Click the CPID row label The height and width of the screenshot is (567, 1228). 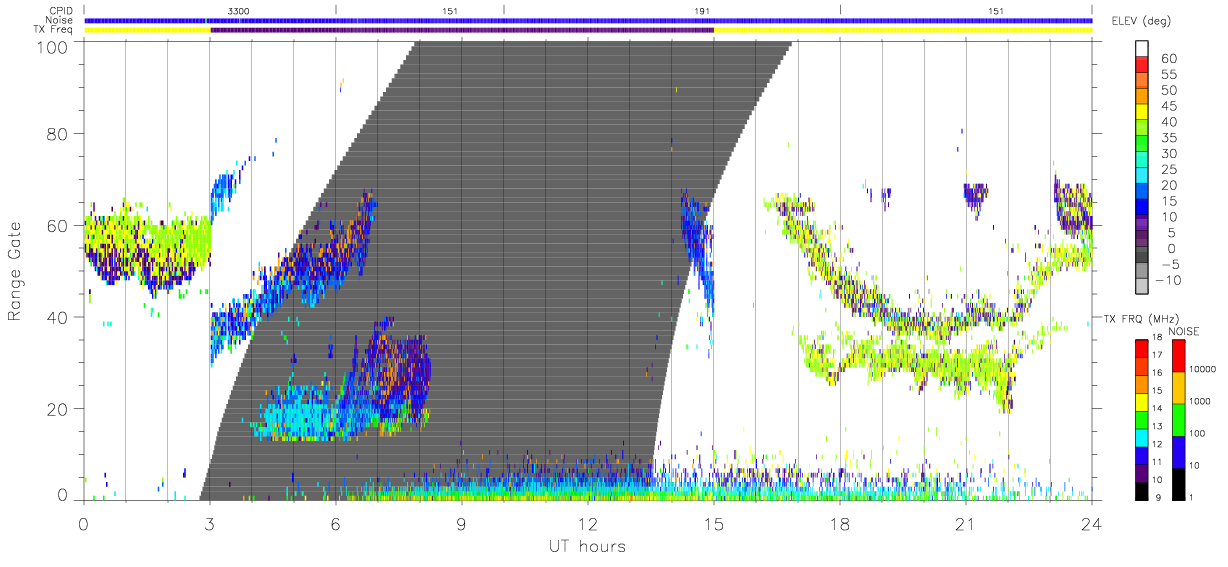61,10
